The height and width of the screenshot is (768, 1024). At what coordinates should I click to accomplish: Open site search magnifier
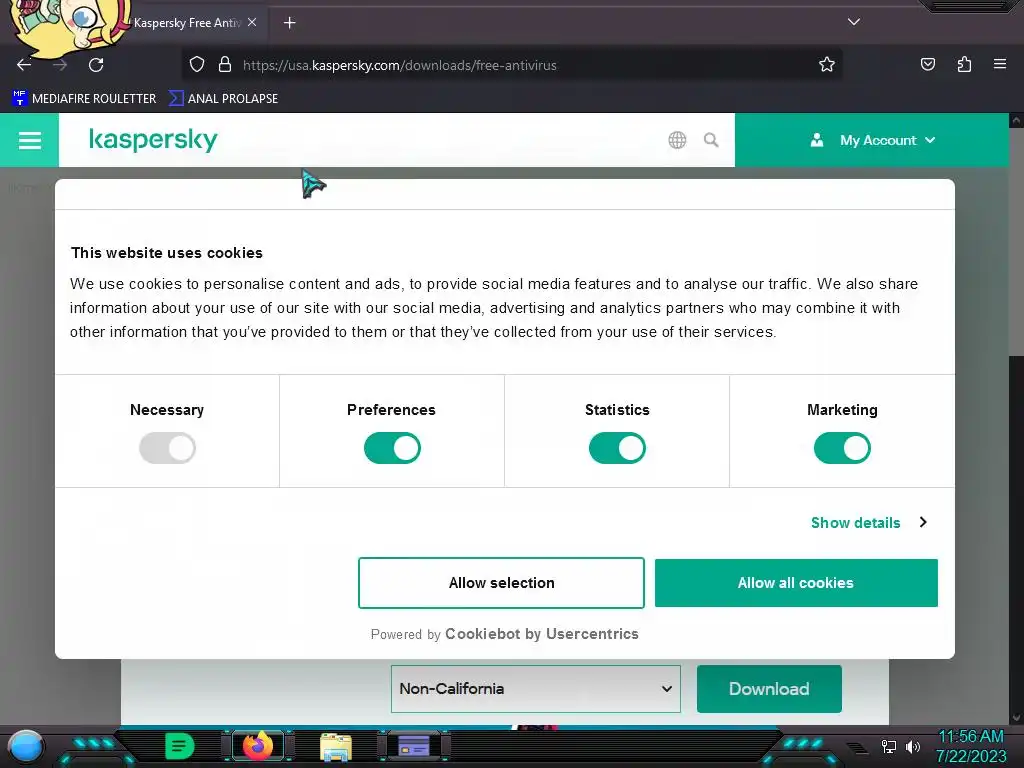[x=711, y=140]
